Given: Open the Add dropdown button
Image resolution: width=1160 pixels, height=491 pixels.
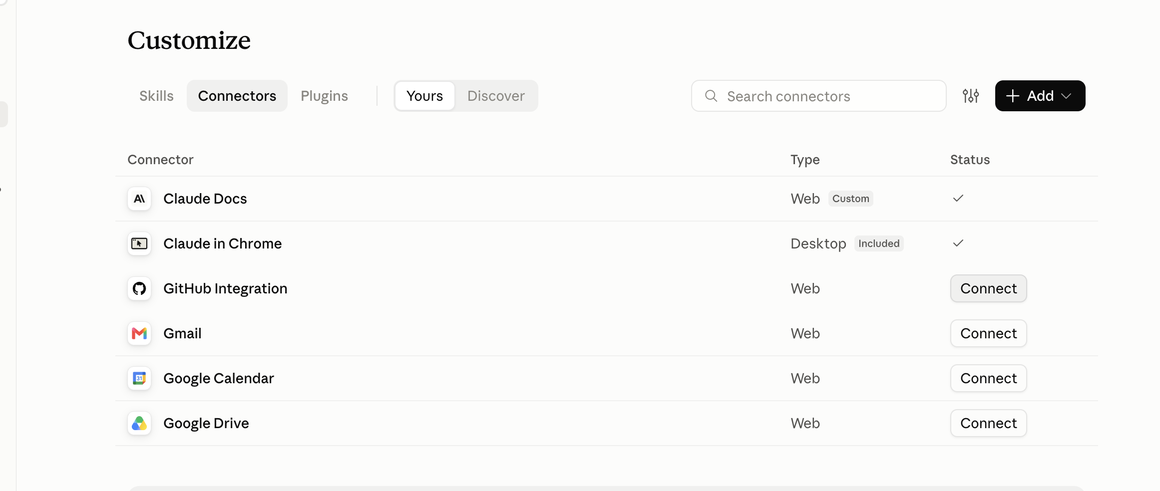Looking at the screenshot, I should [x=1040, y=96].
